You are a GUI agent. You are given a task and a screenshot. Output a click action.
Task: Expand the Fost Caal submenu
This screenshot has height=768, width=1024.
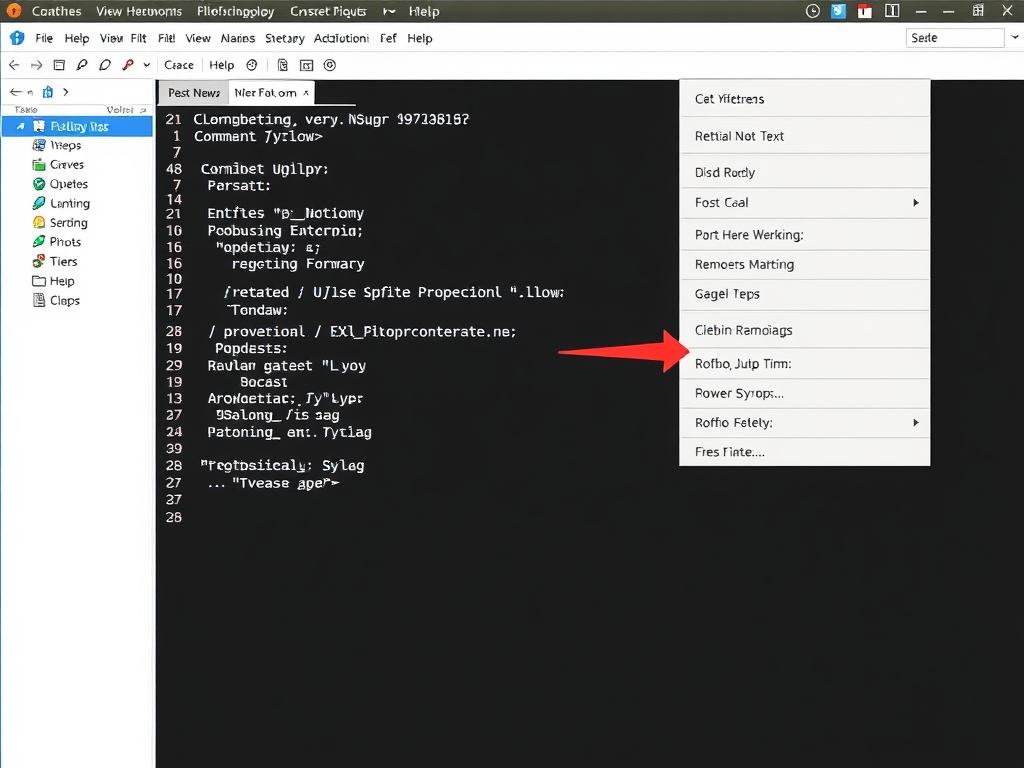click(915, 203)
